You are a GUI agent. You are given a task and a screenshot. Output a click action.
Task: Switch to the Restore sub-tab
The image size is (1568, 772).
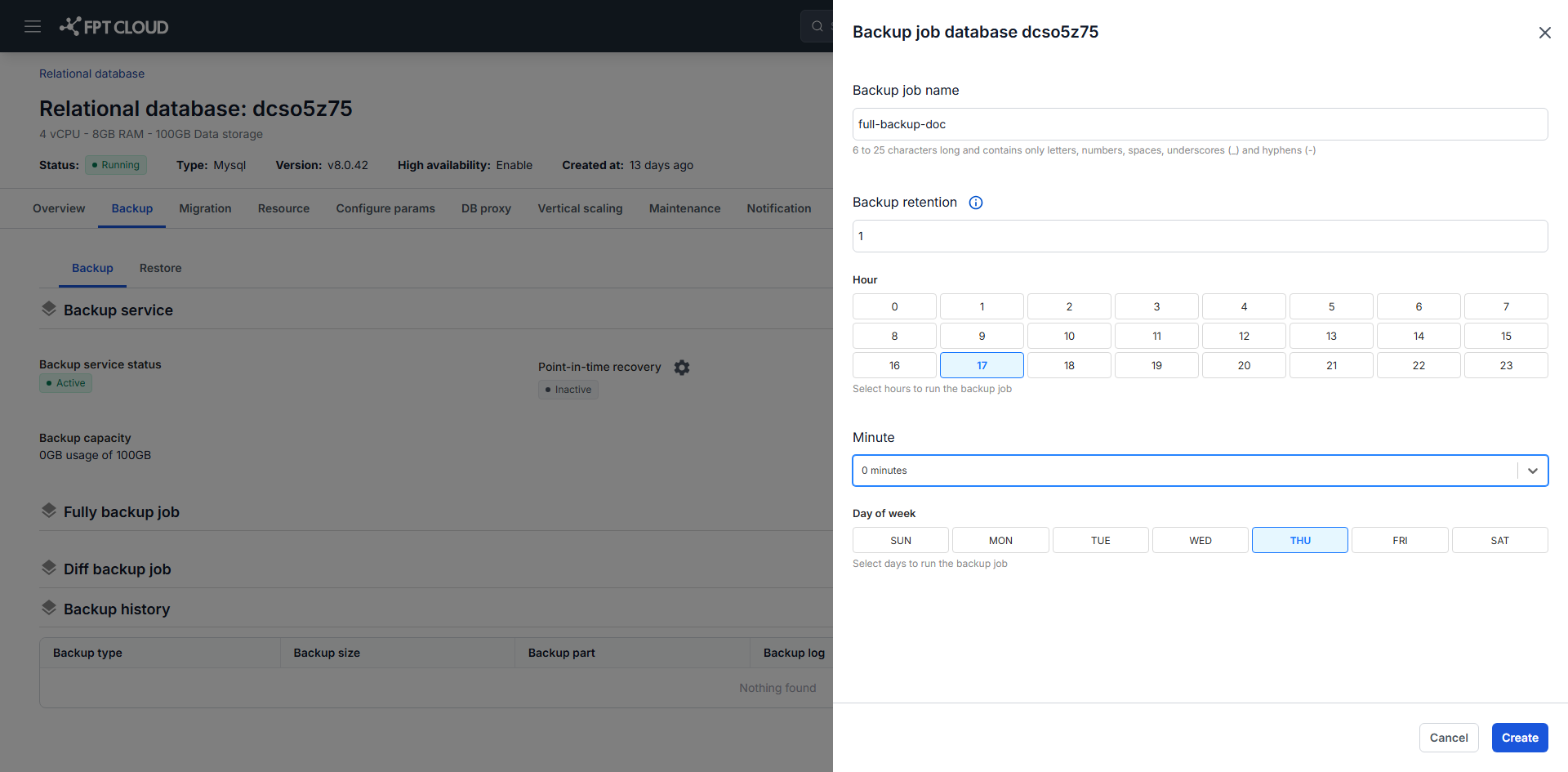pyautogui.click(x=160, y=268)
